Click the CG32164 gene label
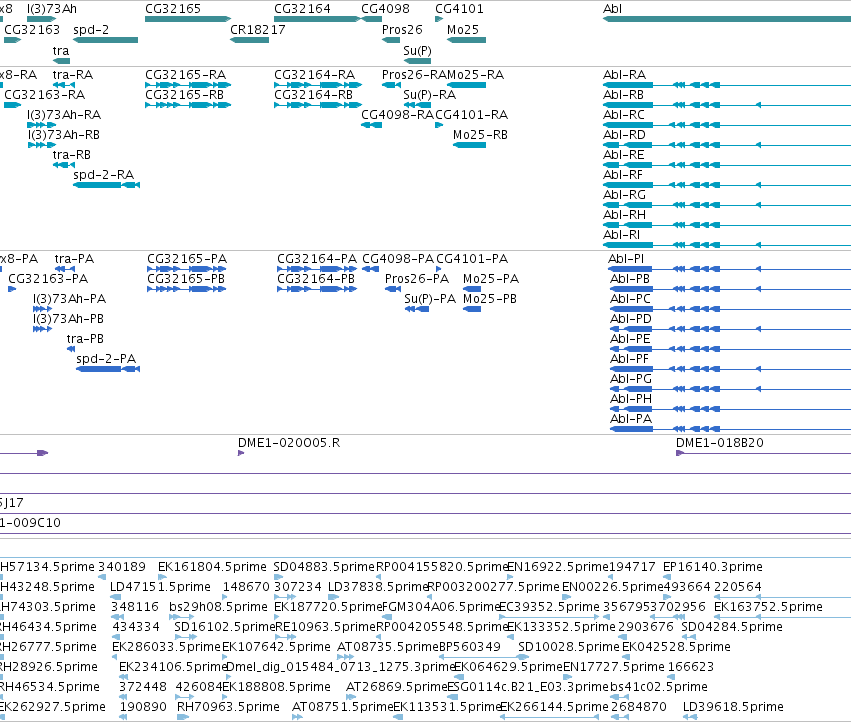 302,9
